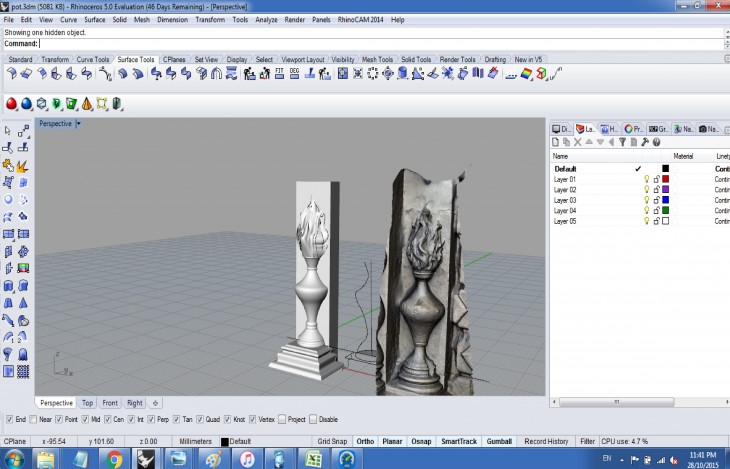The width and height of the screenshot is (730, 469).
Task: Click the Layers panel help question icon
Action: [x=656, y=142]
